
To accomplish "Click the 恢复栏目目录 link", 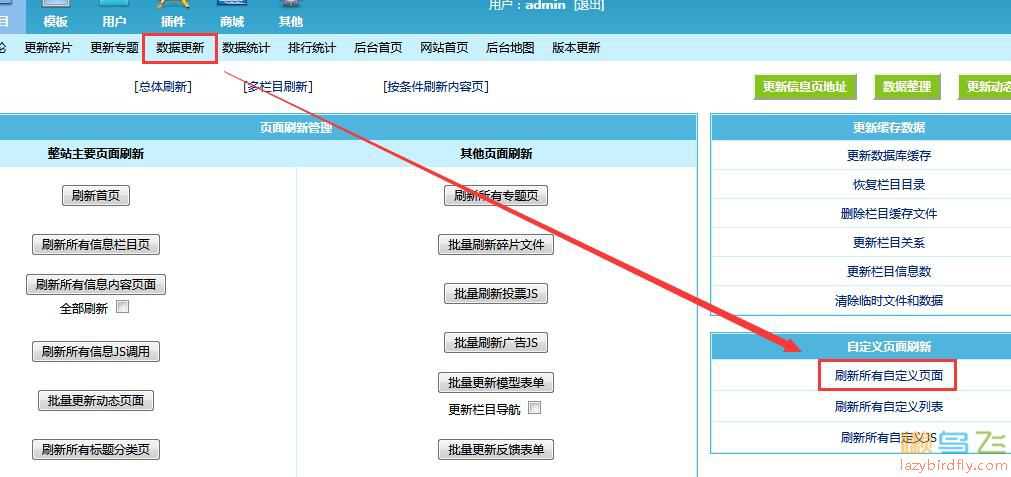I will [888, 184].
